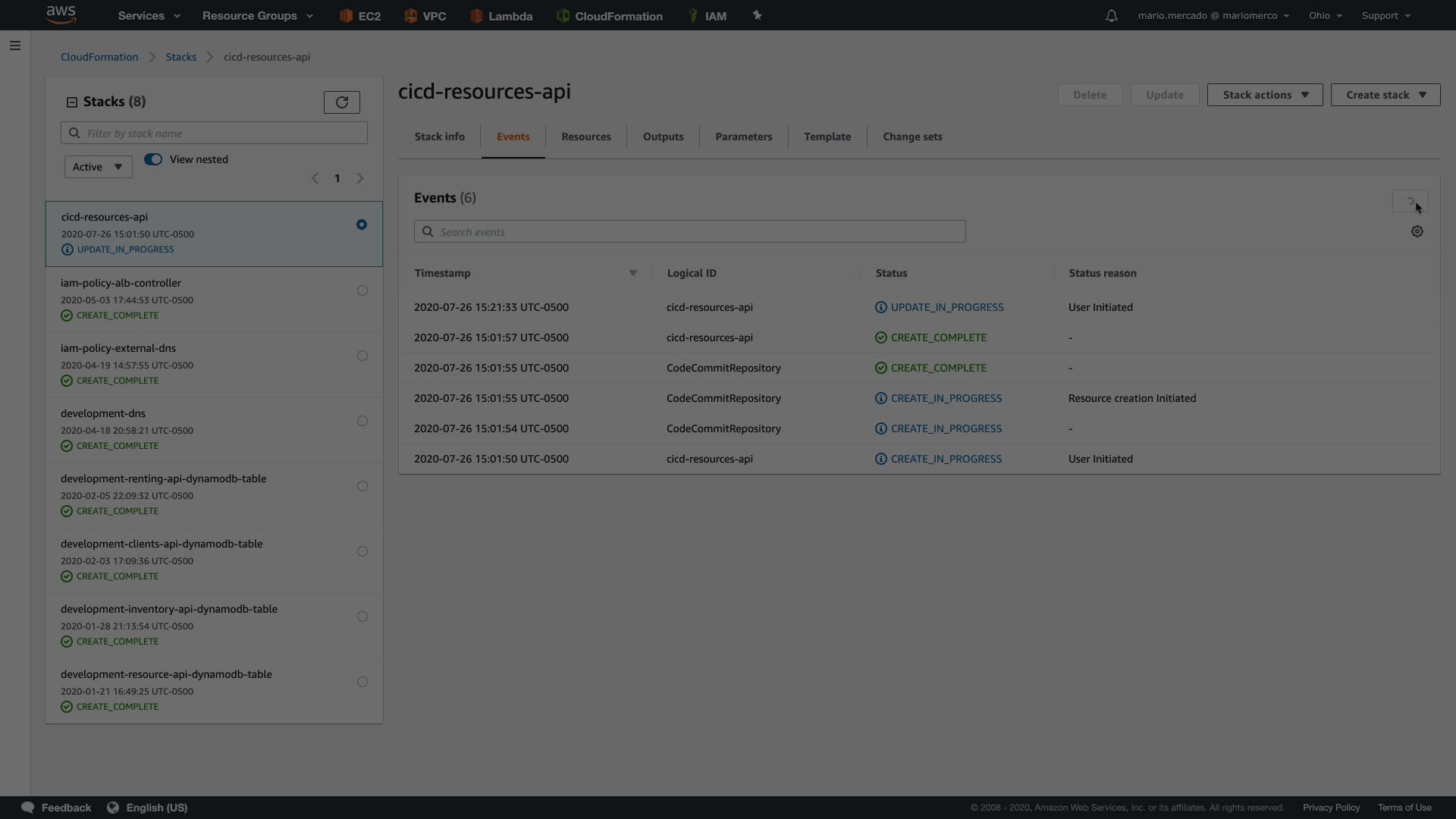Switch to the Template tab

[x=827, y=136]
